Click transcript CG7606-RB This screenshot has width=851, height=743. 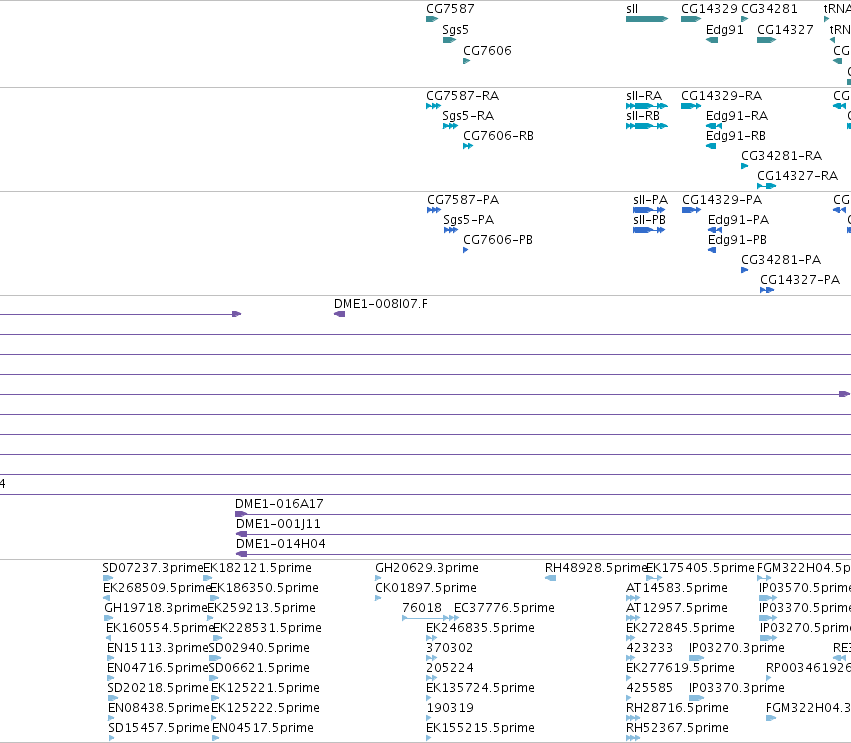(x=498, y=136)
